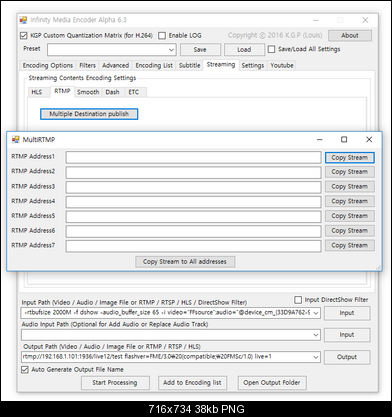The image size is (392, 417).
Task: Expand the Output Path dropdown arrow
Action: click(x=315, y=357)
